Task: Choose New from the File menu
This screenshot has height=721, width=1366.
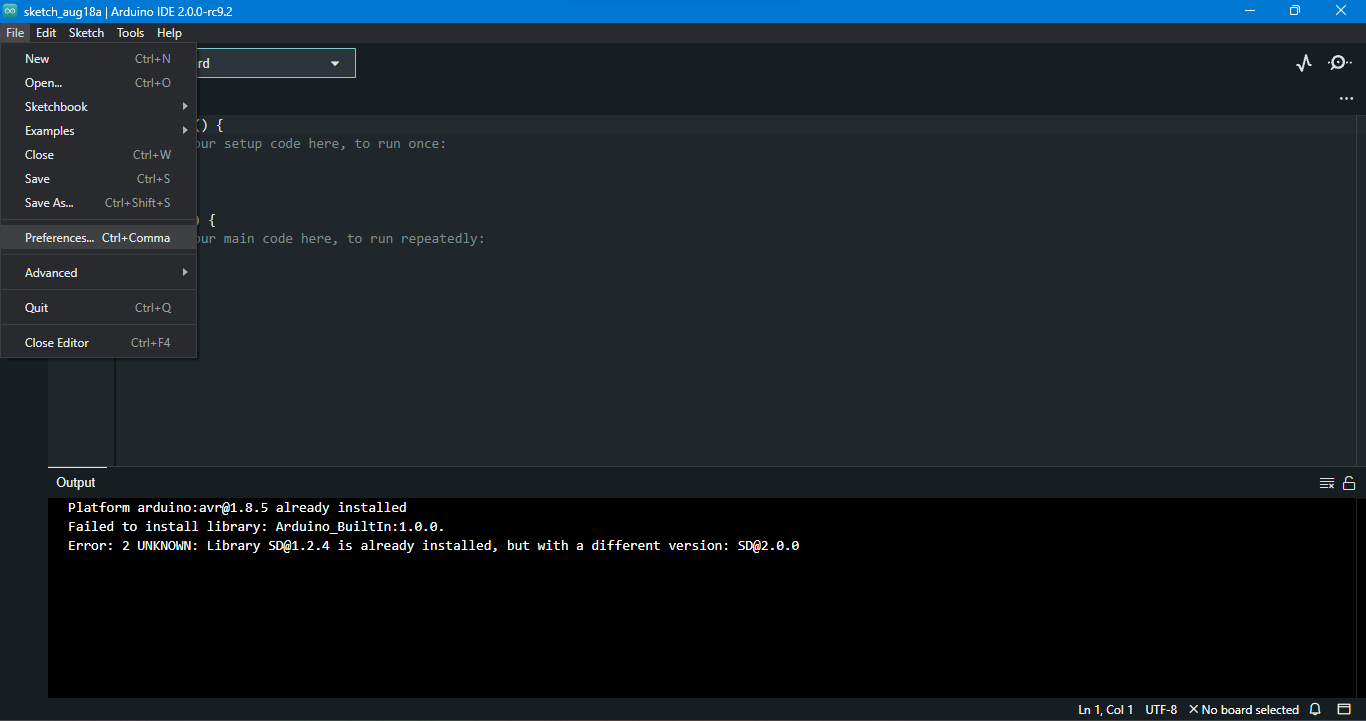Action: (x=98, y=59)
